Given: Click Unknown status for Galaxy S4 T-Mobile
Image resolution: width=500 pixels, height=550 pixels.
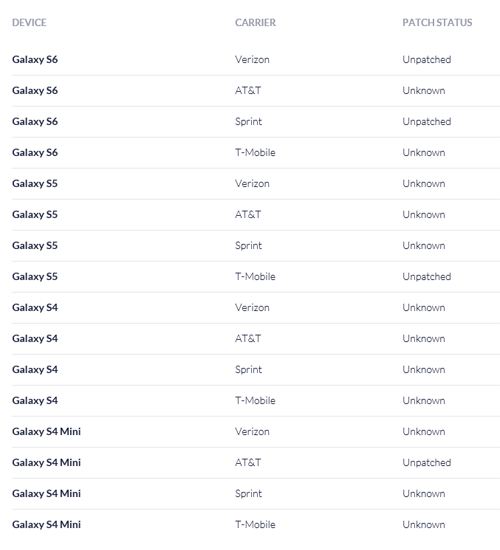Looking at the screenshot, I should 424,401.
